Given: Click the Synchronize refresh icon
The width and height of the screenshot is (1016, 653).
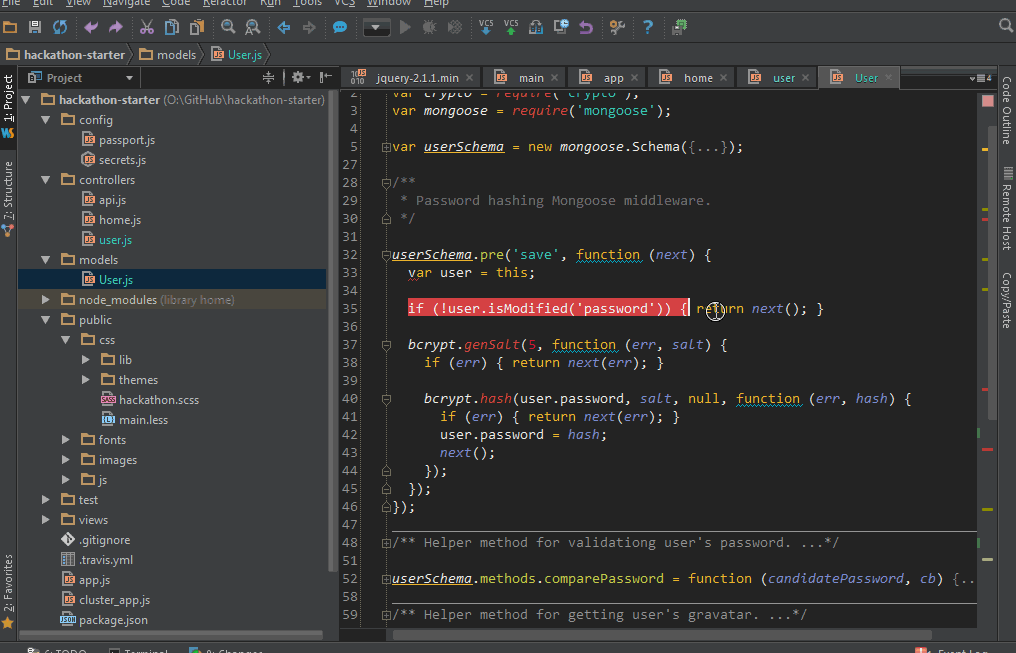Looking at the screenshot, I should coord(60,27).
